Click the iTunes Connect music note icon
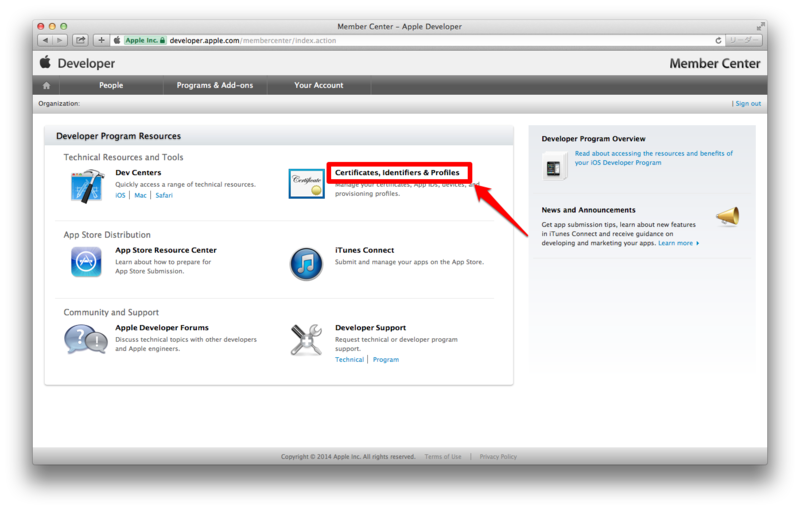This screenshot has width=800, height=510. coord(306,264)
